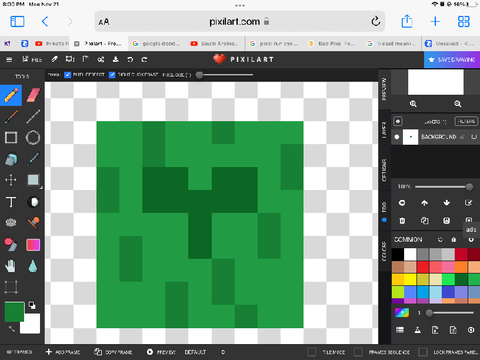The image size is (480, 360).
Task: Move the layer down with arrow
Action: coord(447,203)
